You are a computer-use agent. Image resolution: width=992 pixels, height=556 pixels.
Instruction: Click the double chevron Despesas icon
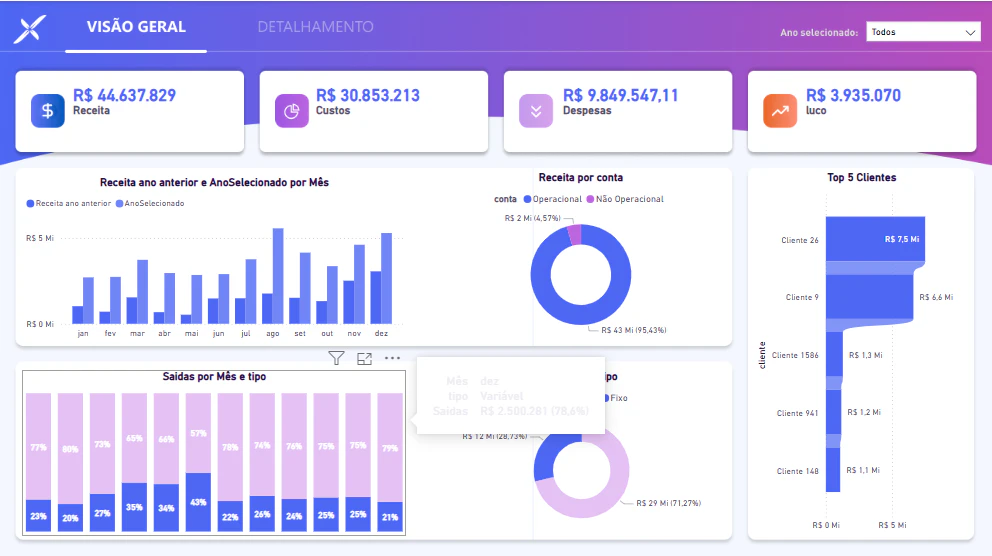[536, 111]
